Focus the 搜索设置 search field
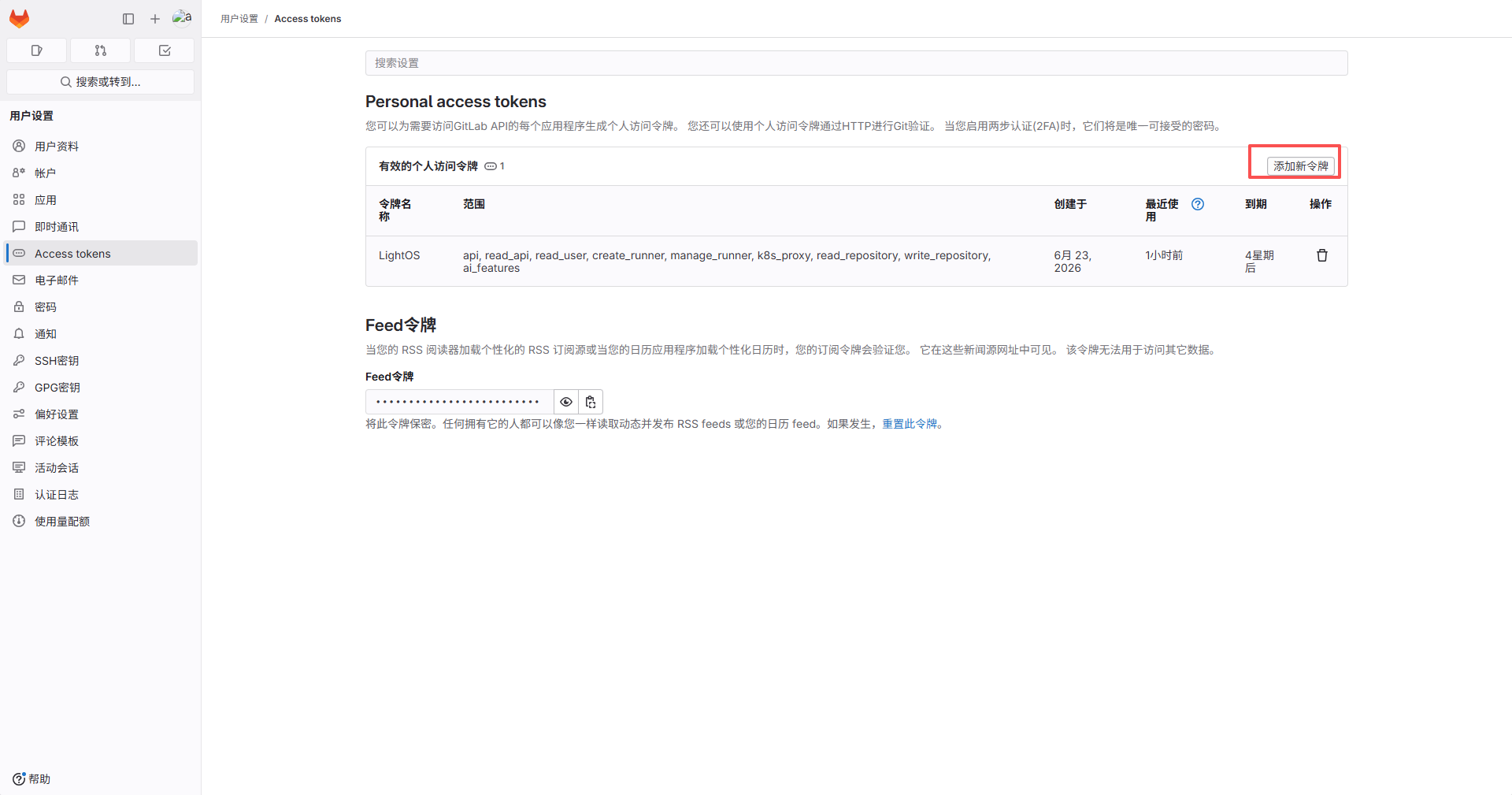1512x795 pixels. pos(856,63)
